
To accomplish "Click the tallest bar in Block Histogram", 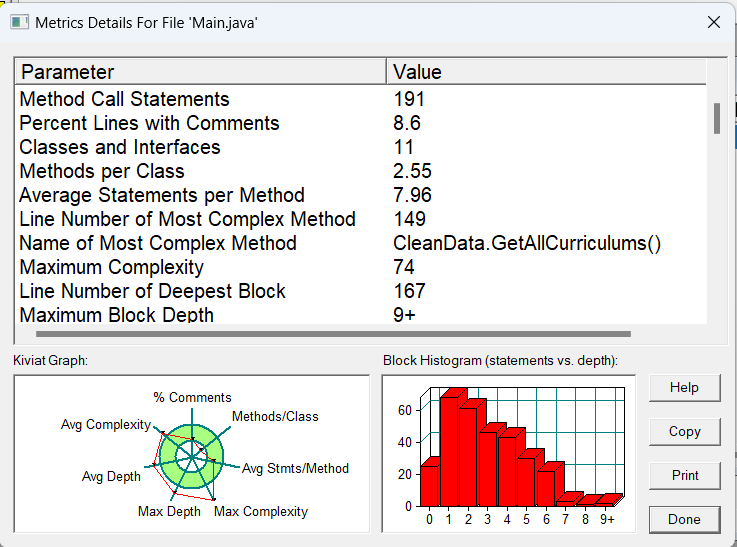I will click(451, 448).
